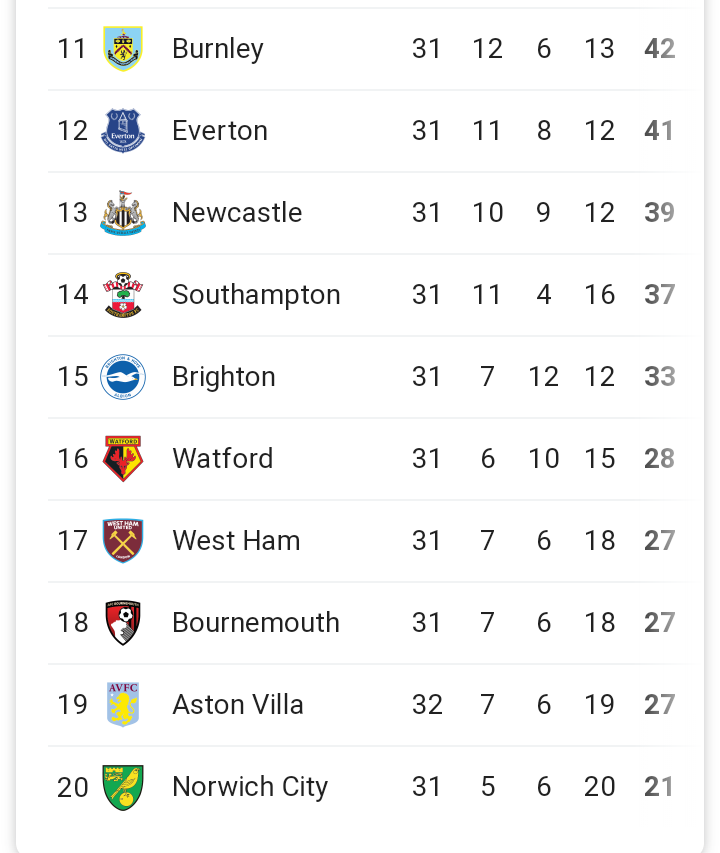This screenshot has height=853, width=720.
Task: Click the Watford club crest
Action: tap(123, 459)
